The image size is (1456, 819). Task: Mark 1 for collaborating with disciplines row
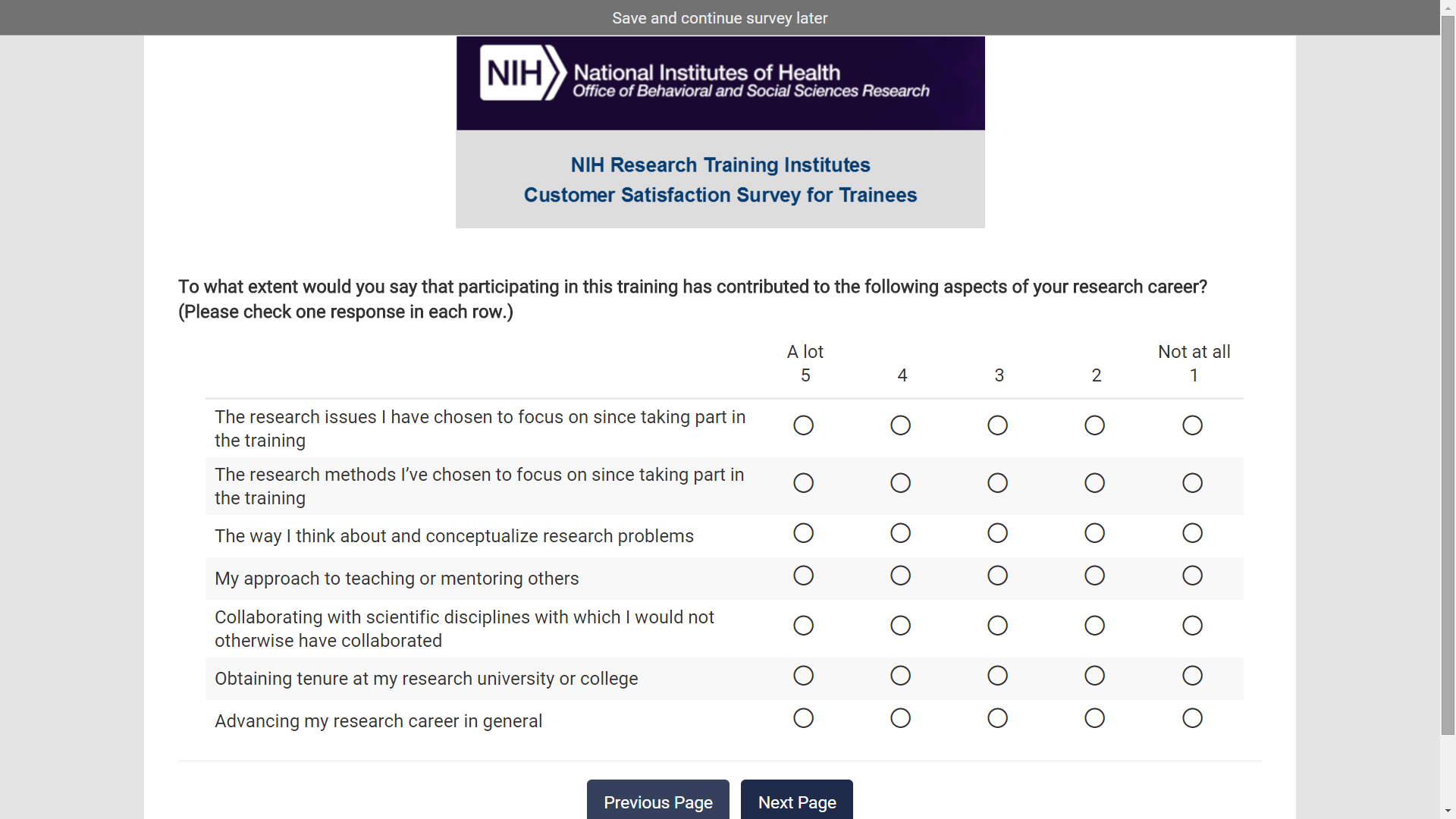click(x=1192, y=626)
